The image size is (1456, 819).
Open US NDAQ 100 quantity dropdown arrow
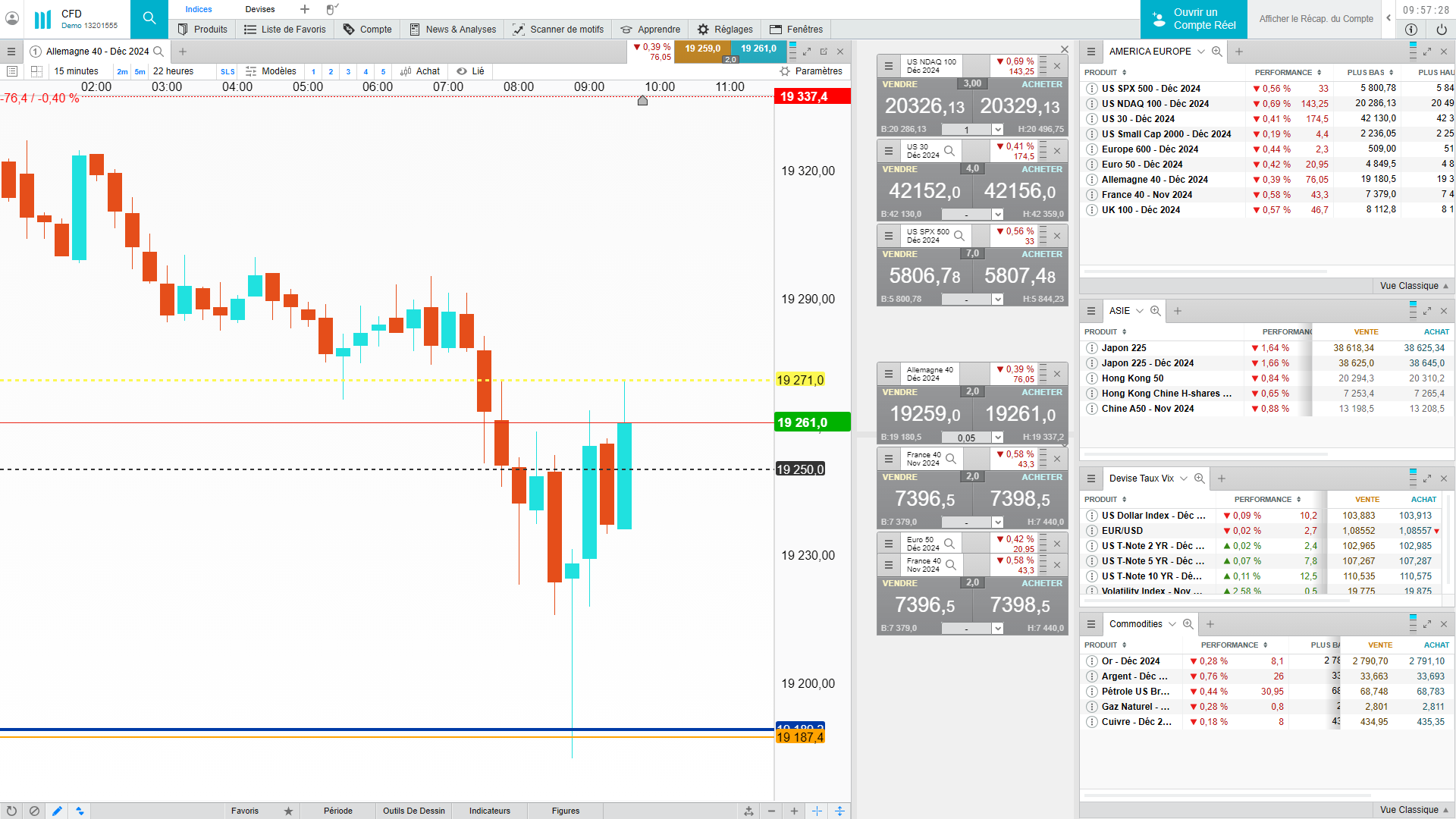click(998, 130)
